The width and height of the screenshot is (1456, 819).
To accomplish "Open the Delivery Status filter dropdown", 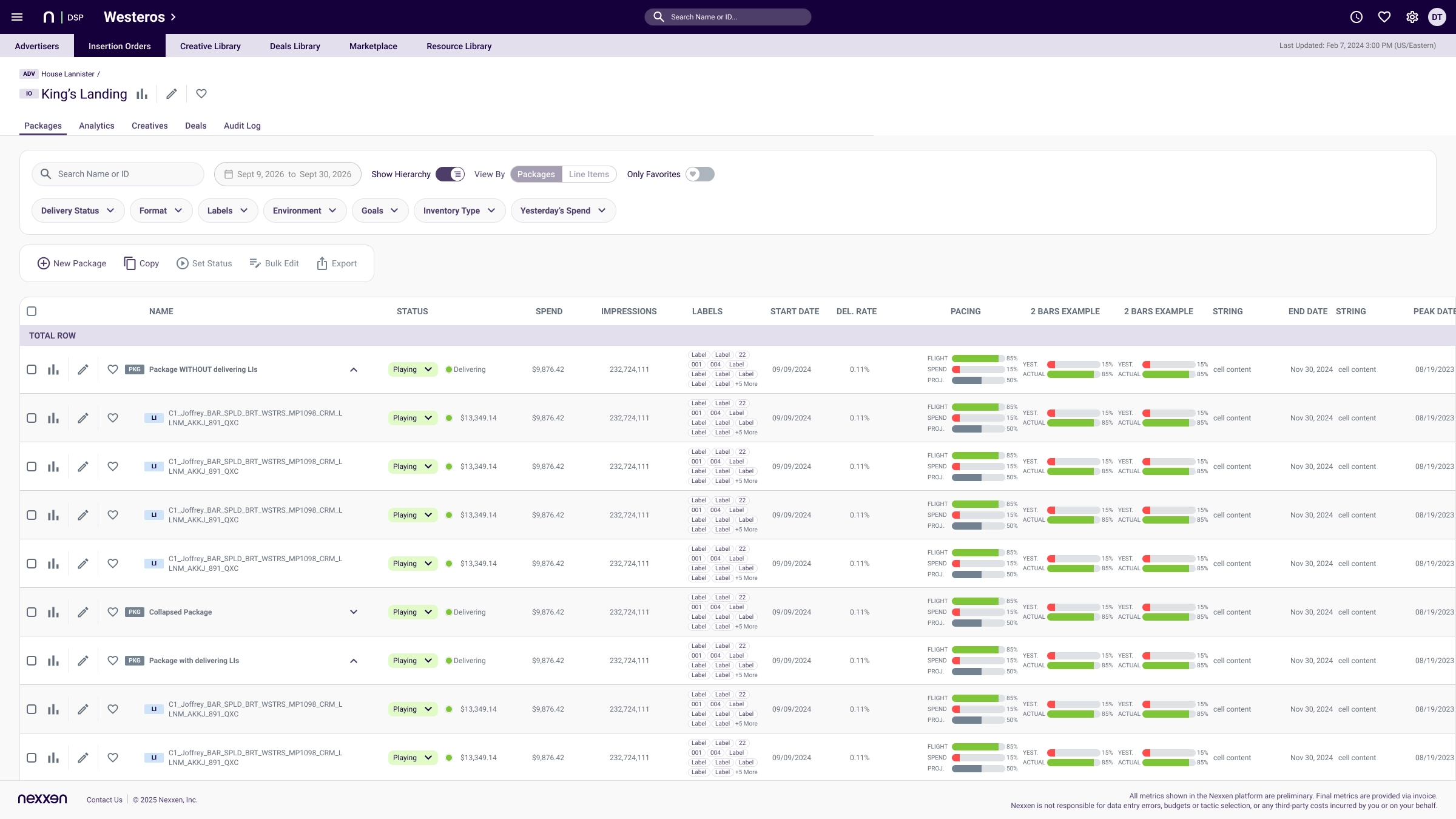I will 78,211.
